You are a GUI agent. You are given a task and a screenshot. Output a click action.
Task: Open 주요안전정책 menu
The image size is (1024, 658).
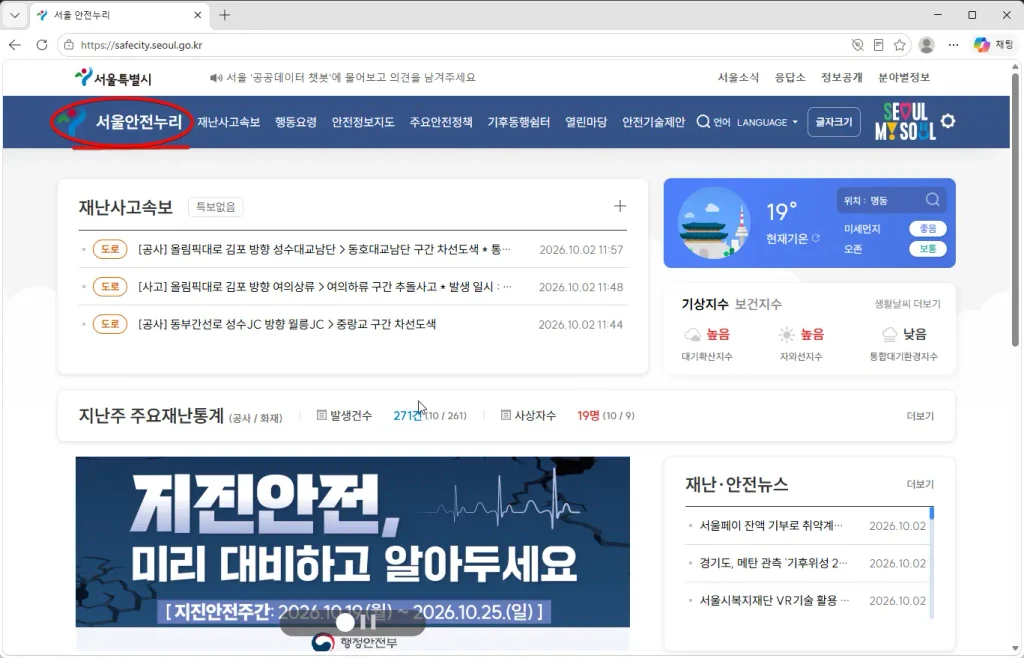click(441, 122)
